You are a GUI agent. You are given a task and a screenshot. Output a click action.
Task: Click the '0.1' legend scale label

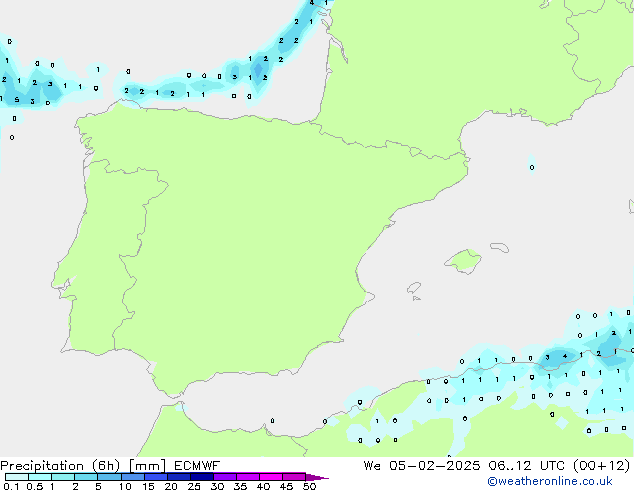pos(11,486)
